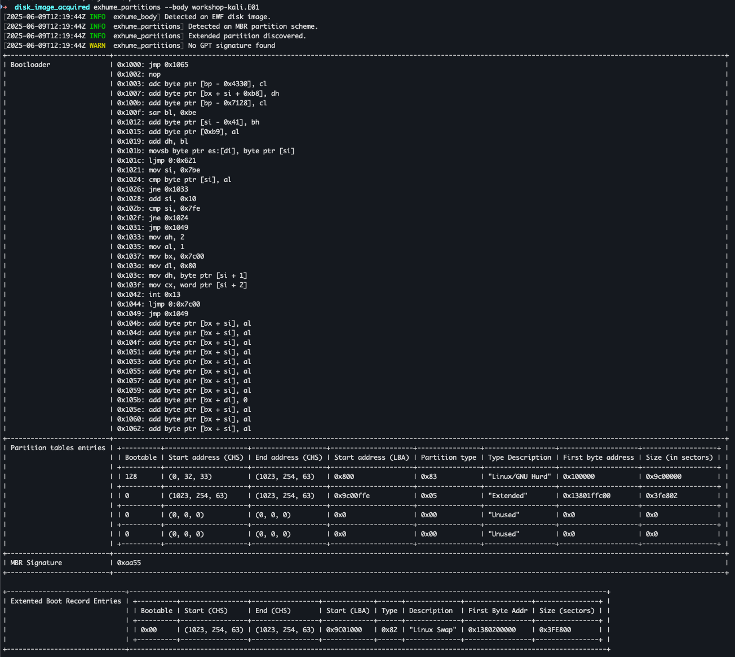The image size is (735, 657).
Task: Click the line '0x101c: ljmp 0:0x621'
Action: pyautogui.click(x=157, y=160)
